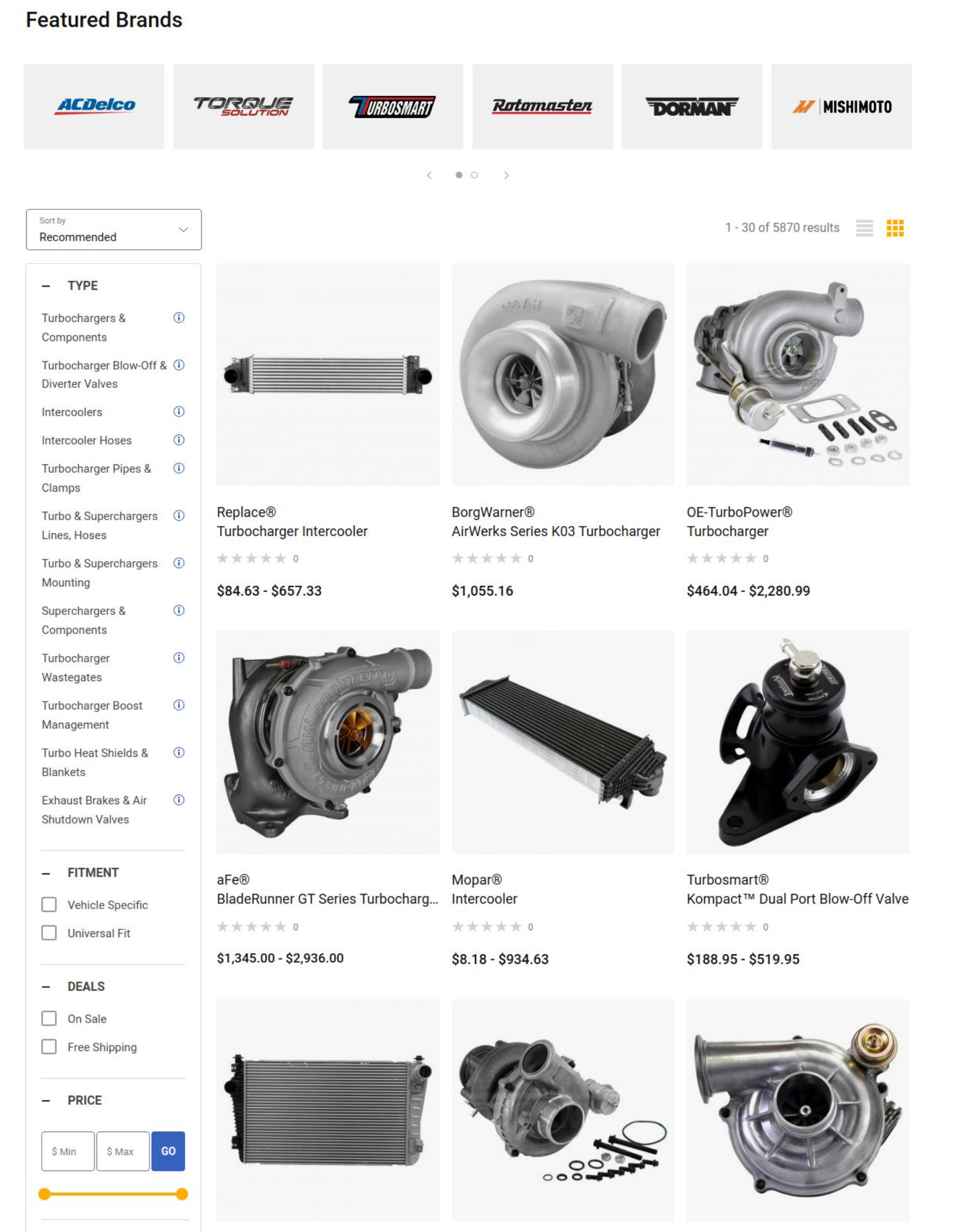Screen dimensions: 958x1232
Task: Filter by Intercooler Hoses type
Action: click(87, 440)
